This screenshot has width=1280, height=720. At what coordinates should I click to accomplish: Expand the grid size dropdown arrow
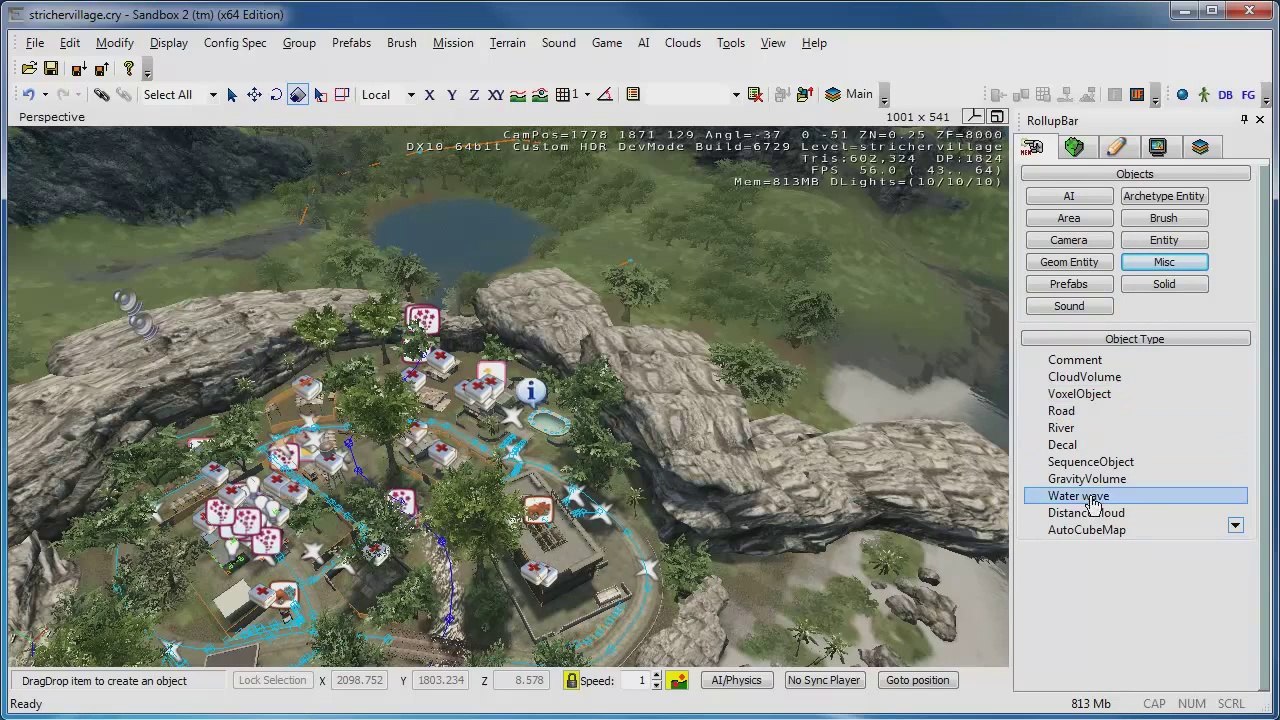[x=587, y=95]
